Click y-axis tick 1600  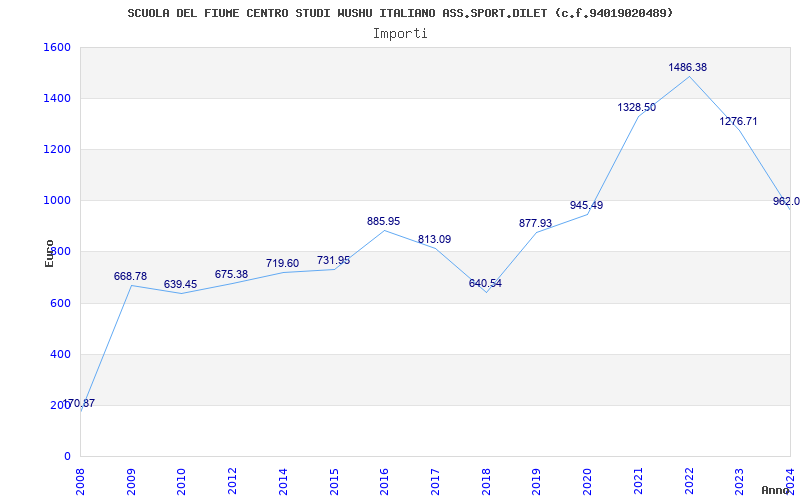tap(57, 47)
